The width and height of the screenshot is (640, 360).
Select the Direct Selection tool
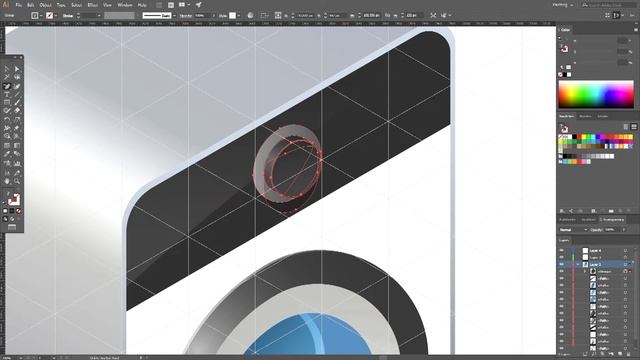point(17,69)
